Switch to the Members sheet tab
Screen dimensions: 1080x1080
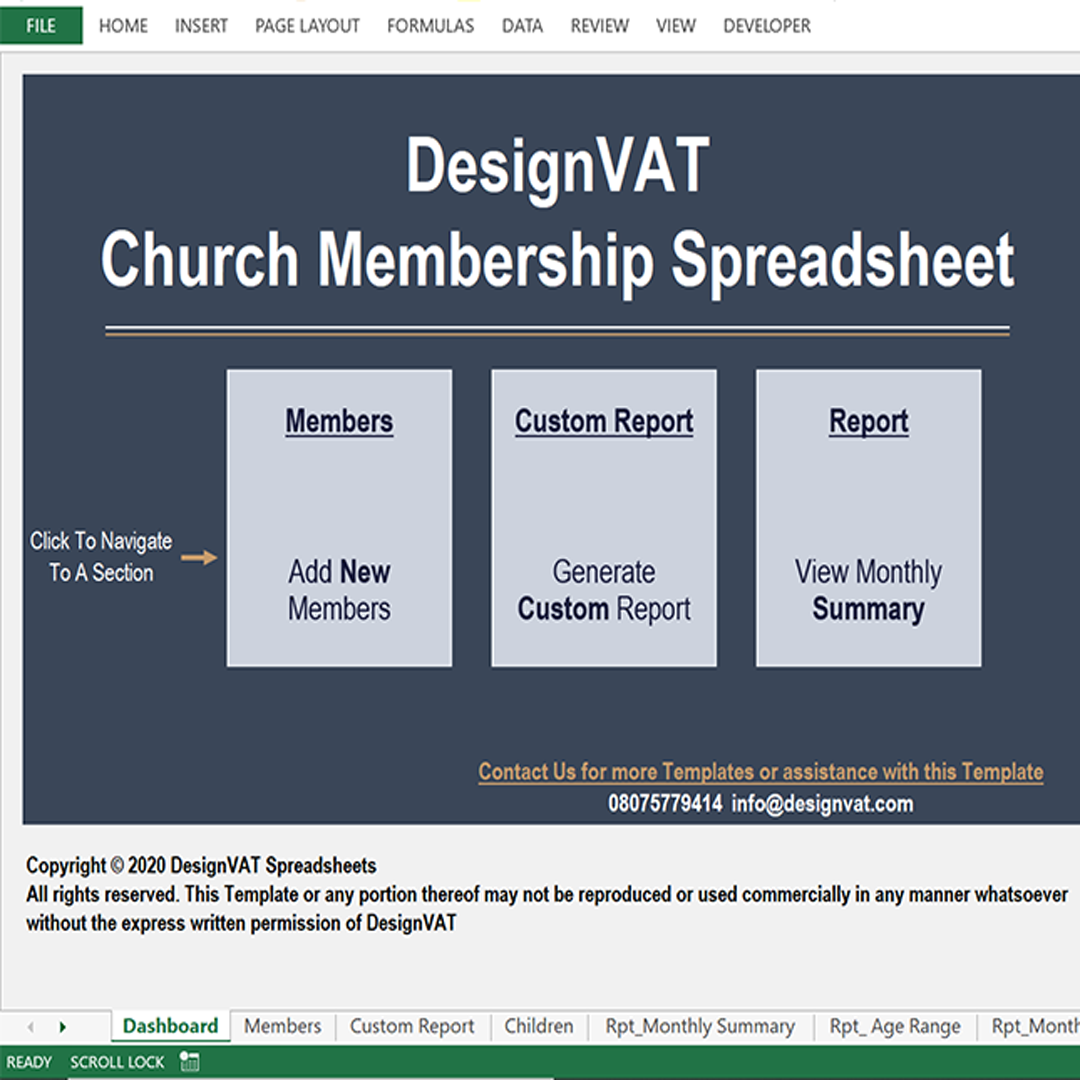tap(282, 1026)
